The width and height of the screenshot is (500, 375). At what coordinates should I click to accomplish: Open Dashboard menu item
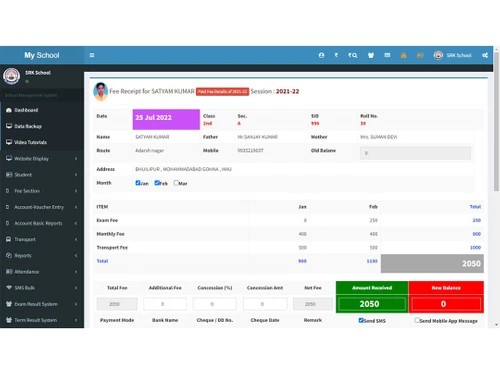click(42, 110)
